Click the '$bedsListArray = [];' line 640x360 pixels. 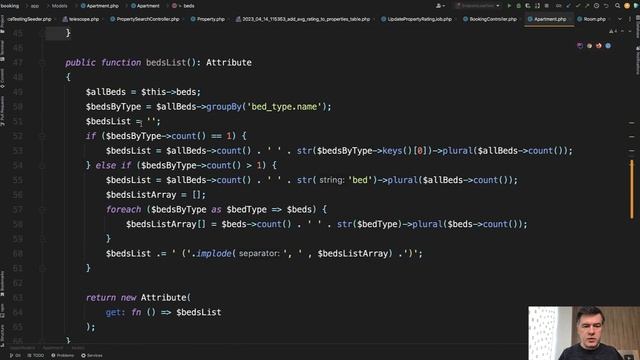click(156, 195)
